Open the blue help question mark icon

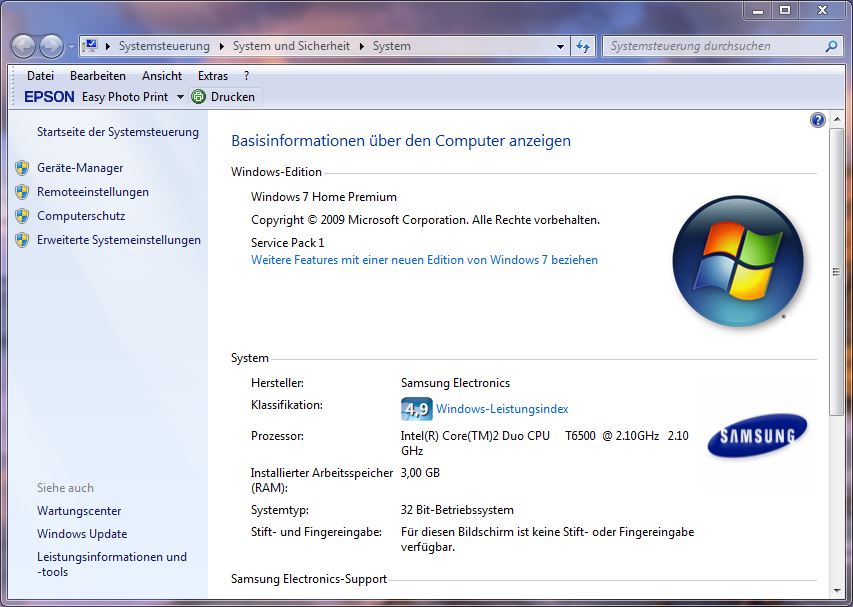click(x=818, y=120)
